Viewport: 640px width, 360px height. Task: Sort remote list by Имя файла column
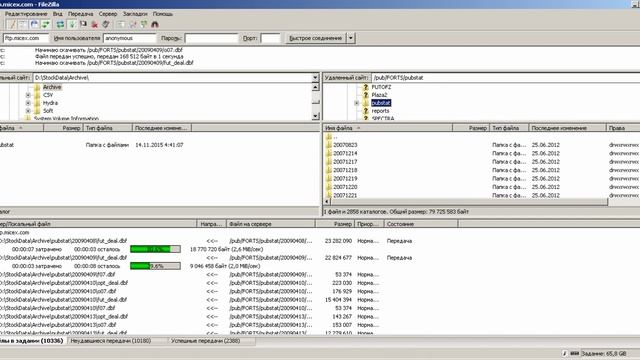tap(387, 128)
